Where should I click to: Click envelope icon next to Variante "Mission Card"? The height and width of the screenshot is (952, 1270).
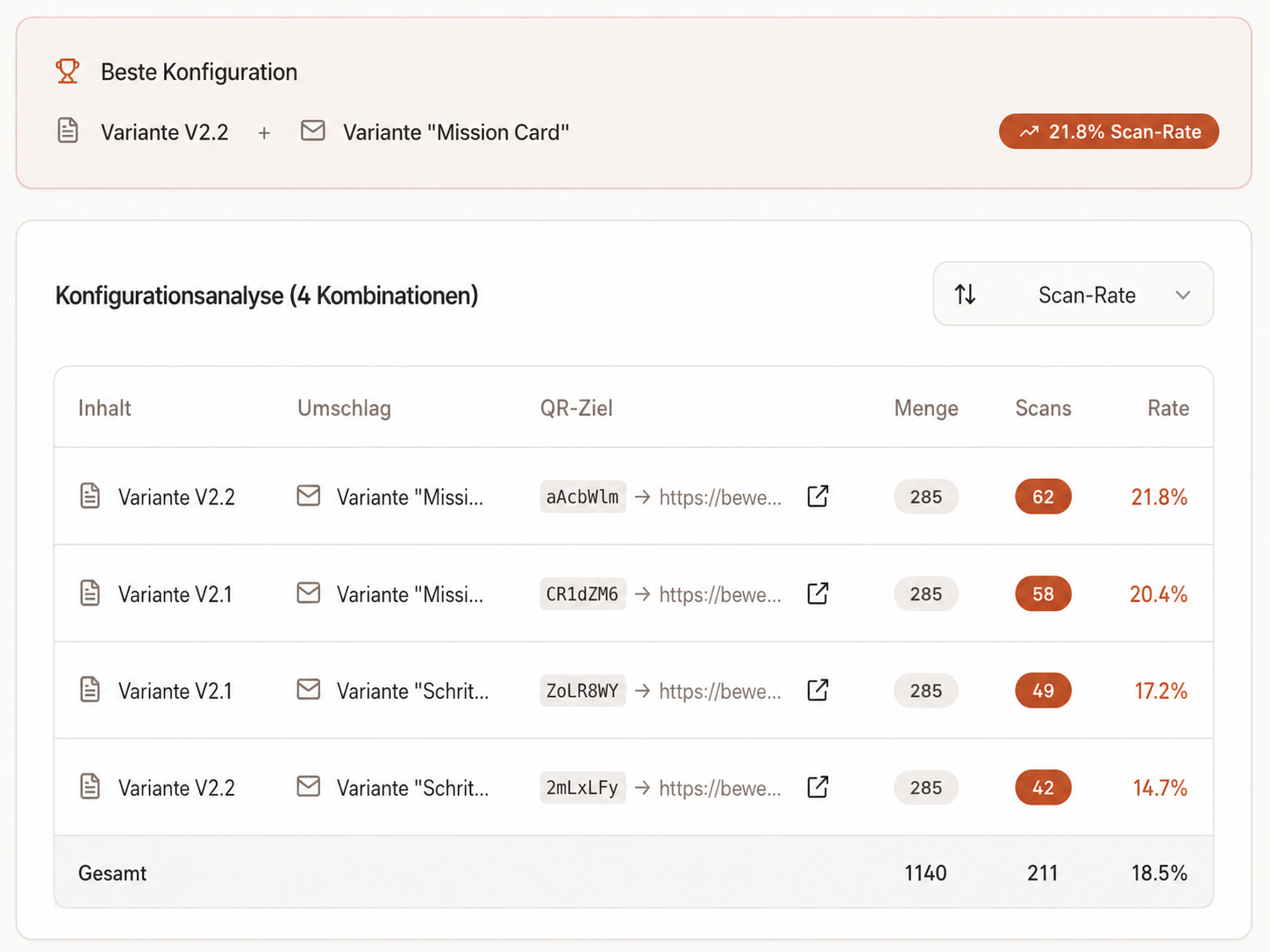313,131
